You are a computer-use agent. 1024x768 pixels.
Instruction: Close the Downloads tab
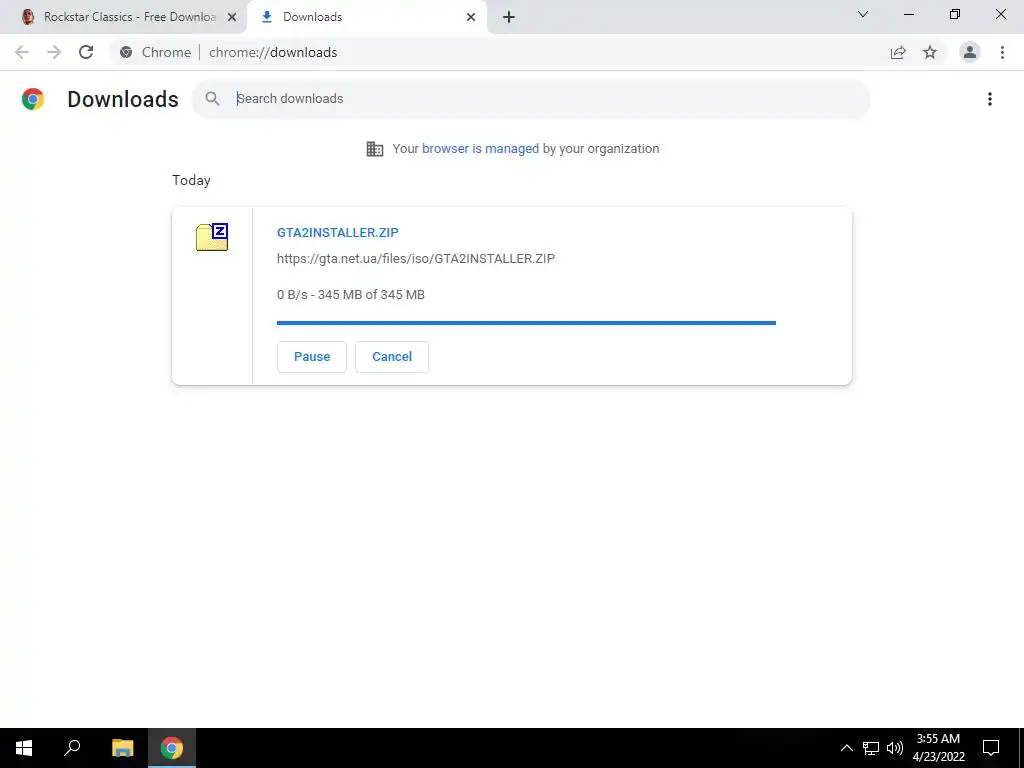click(471, 17)
